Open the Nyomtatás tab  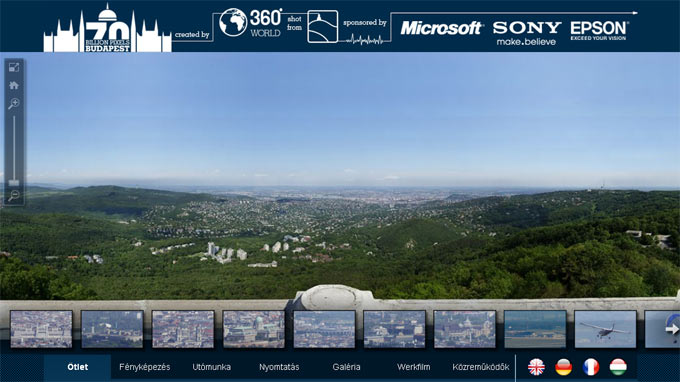[279, 367]
